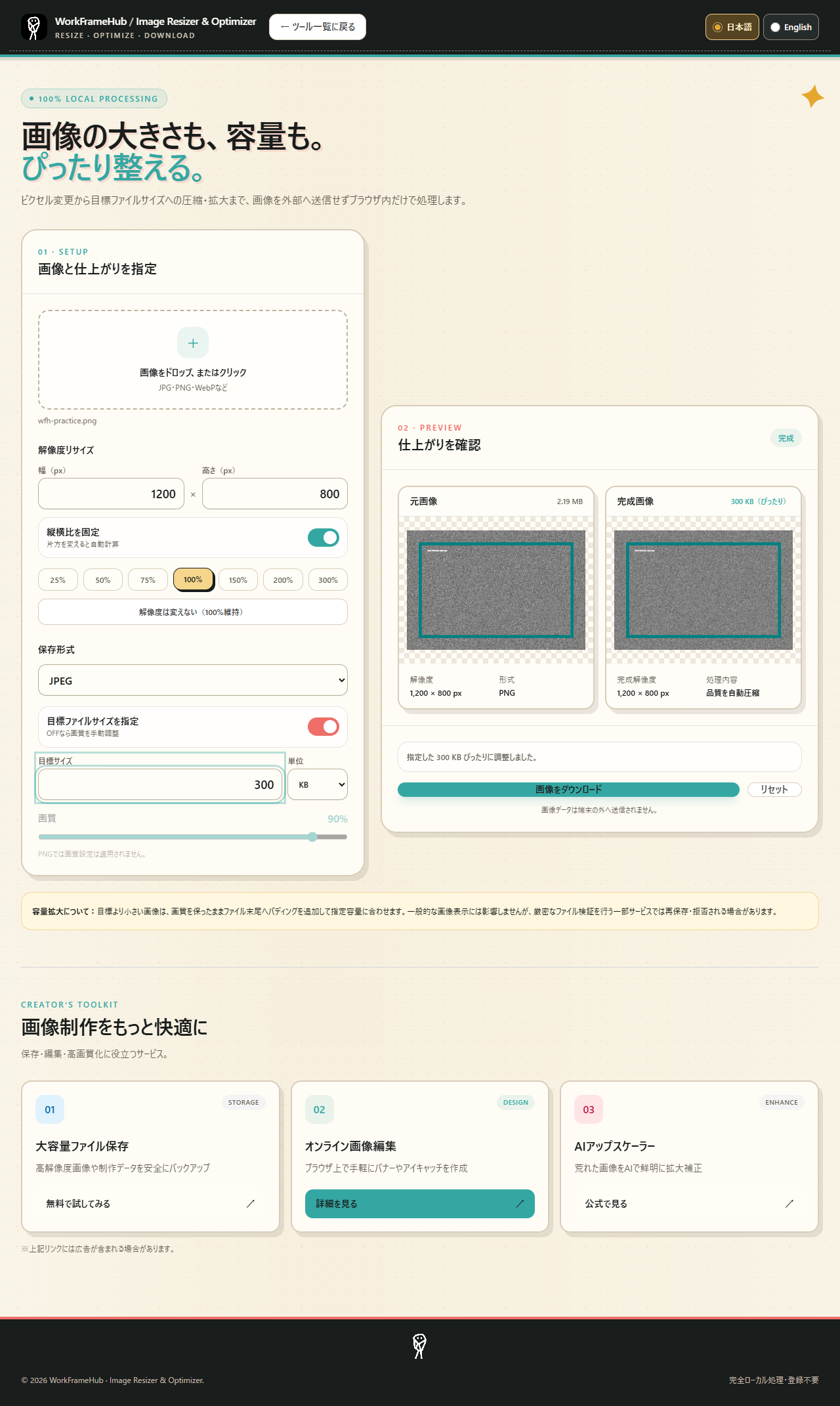This screenshot has width=840, height=1406.
Task: Click the image drop zone area
Action: pos(193,360)
